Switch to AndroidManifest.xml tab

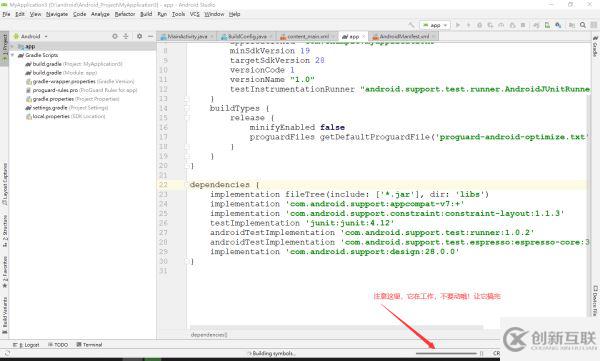point(404,36)
